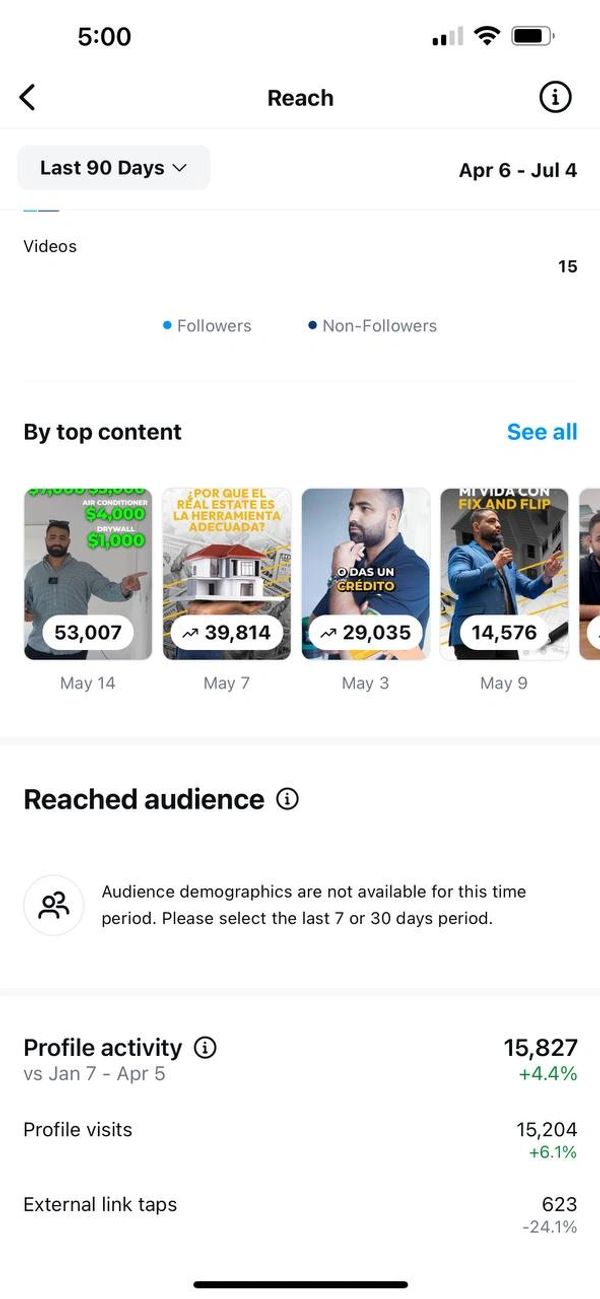Tap See all for top content
Image resolution: width=600 pixels, height=1299 pixels.
coord(541,432)
